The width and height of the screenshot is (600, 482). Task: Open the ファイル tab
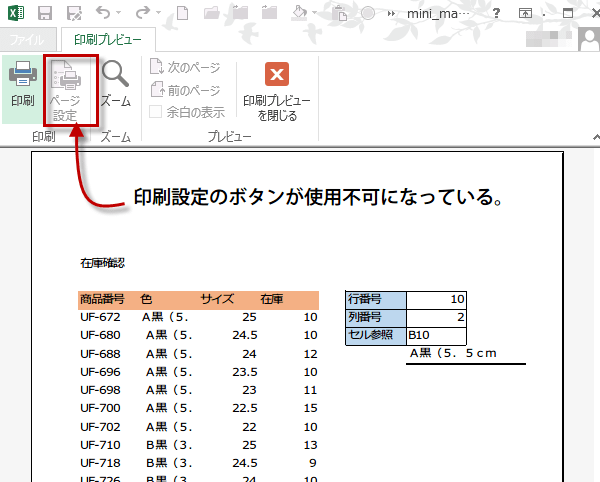(x=27, y=40)
